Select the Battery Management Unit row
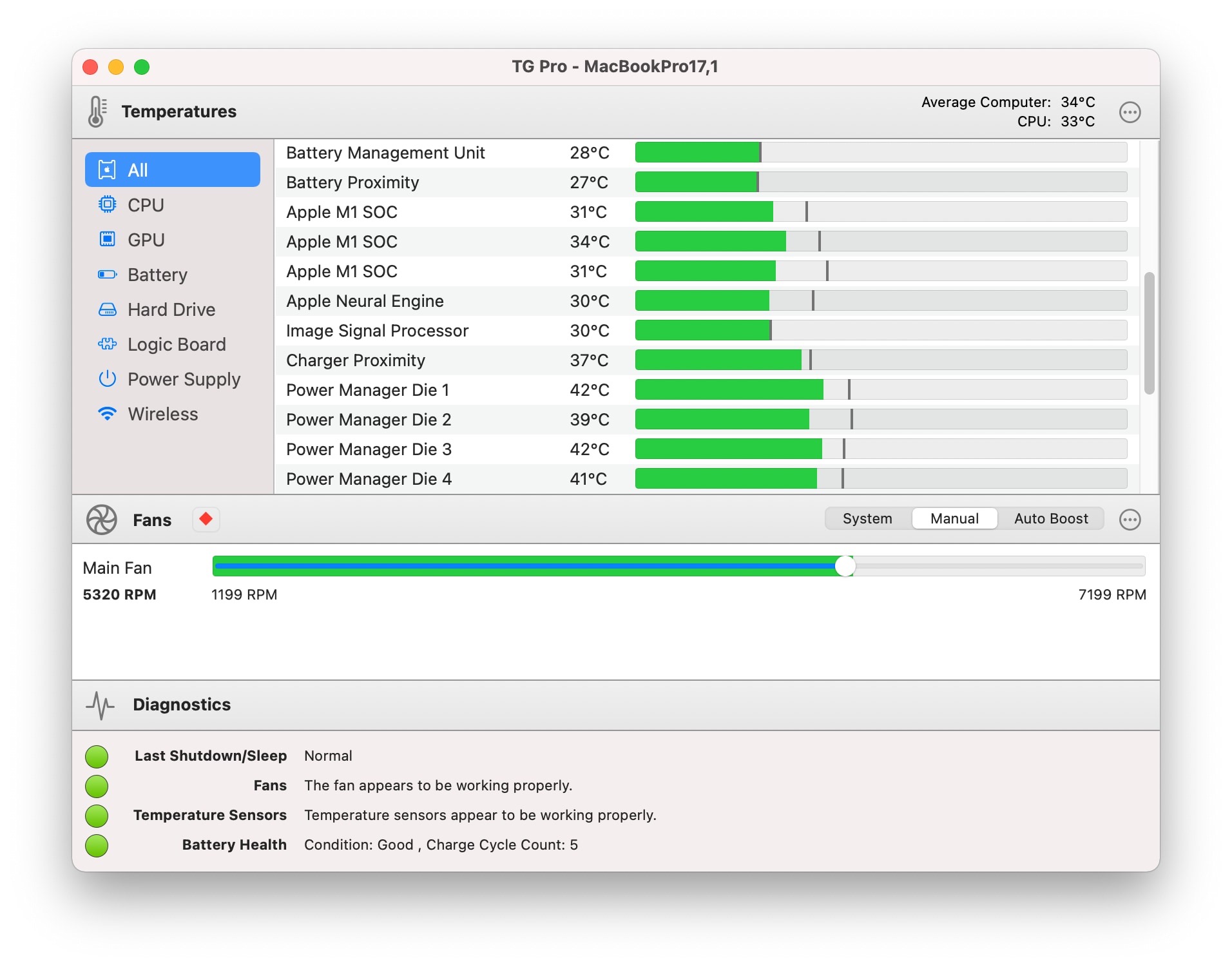1232x967 pixels. 707,153
